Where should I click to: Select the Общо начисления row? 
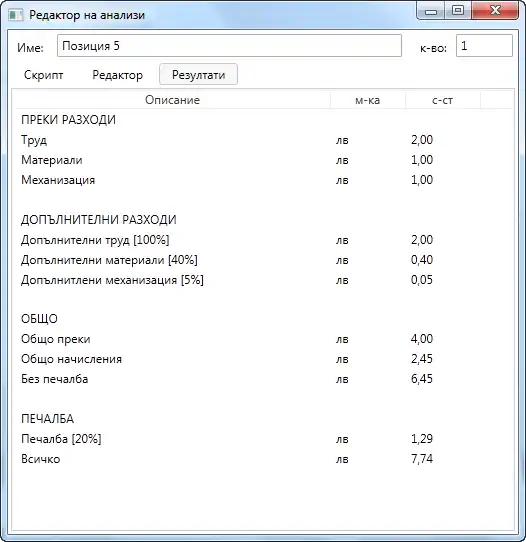pos(263,359)
